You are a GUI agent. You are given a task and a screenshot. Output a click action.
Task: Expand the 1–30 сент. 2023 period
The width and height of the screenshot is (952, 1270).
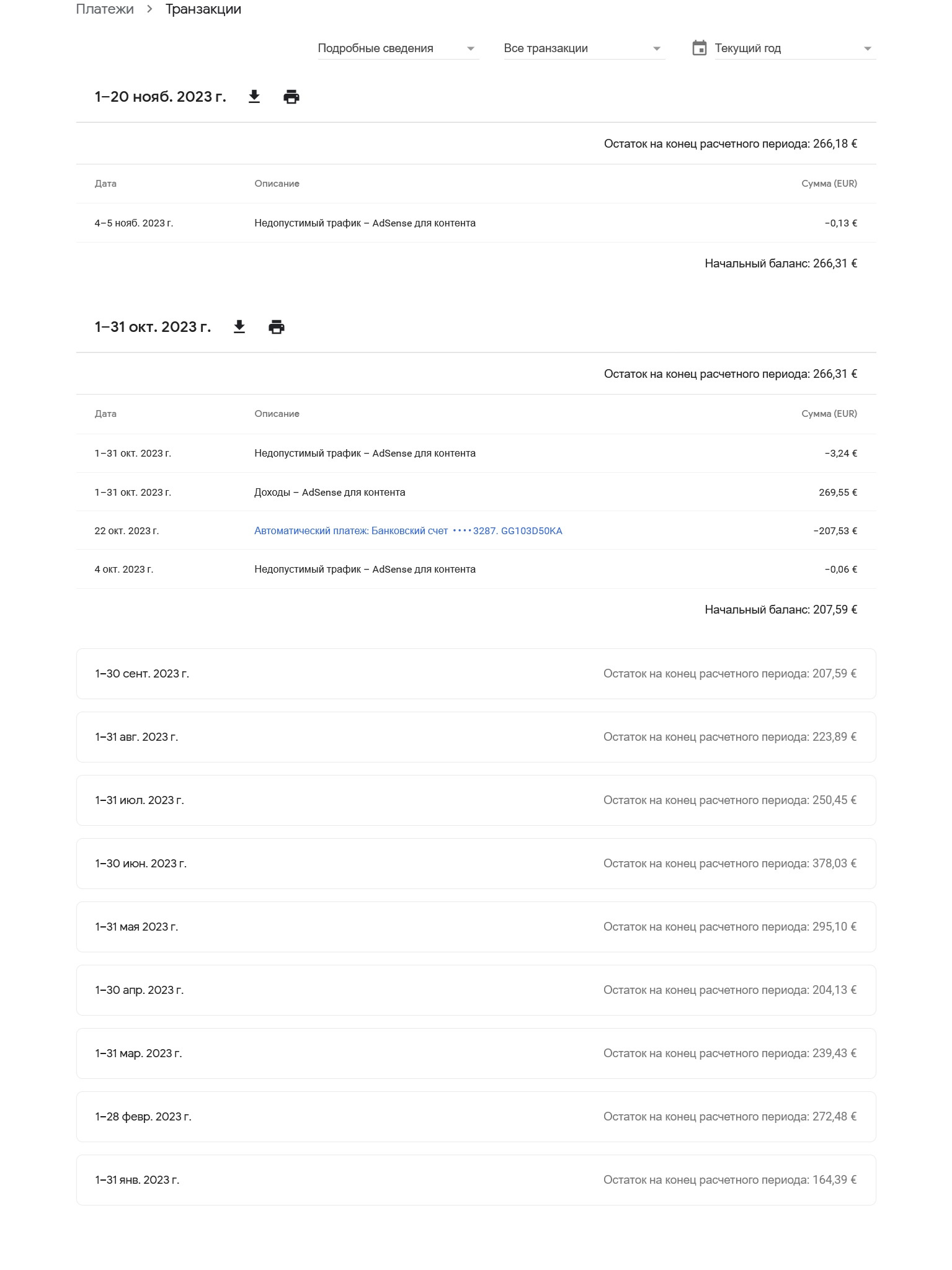pos(476,674)
